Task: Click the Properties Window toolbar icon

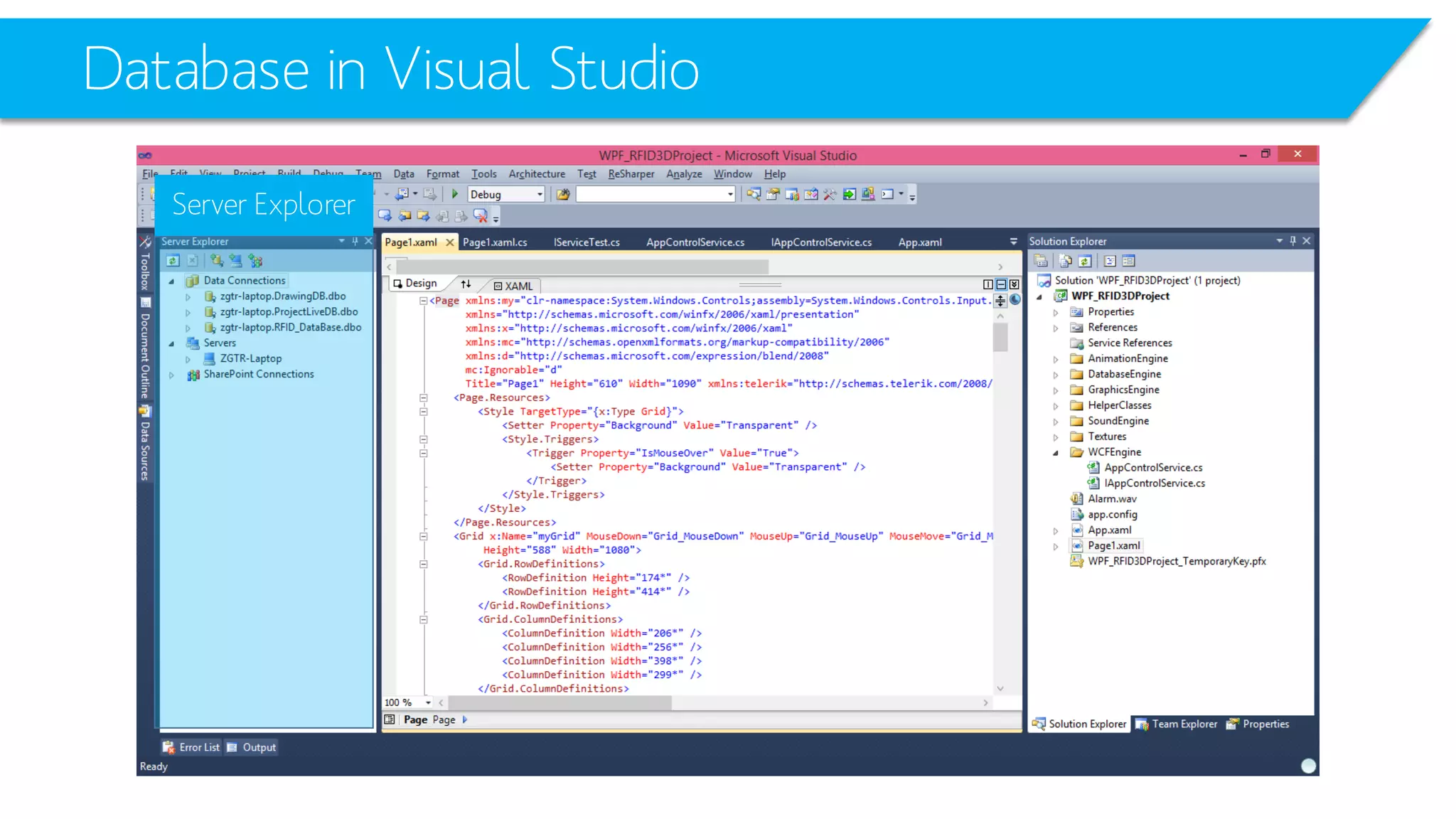Action: click(x=773, y=194)
